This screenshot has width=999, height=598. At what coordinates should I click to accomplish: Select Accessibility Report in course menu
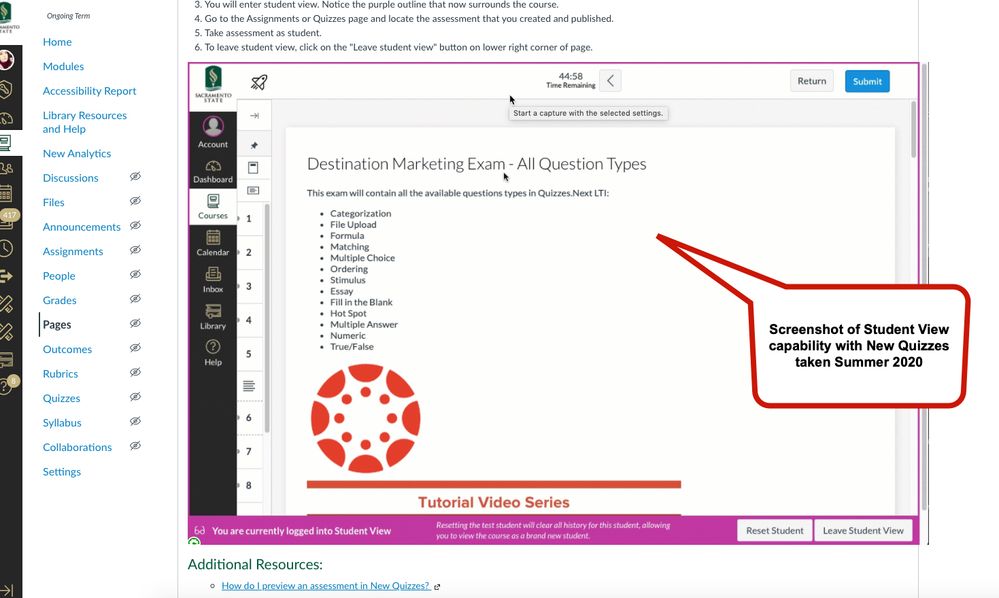(89, 91)
